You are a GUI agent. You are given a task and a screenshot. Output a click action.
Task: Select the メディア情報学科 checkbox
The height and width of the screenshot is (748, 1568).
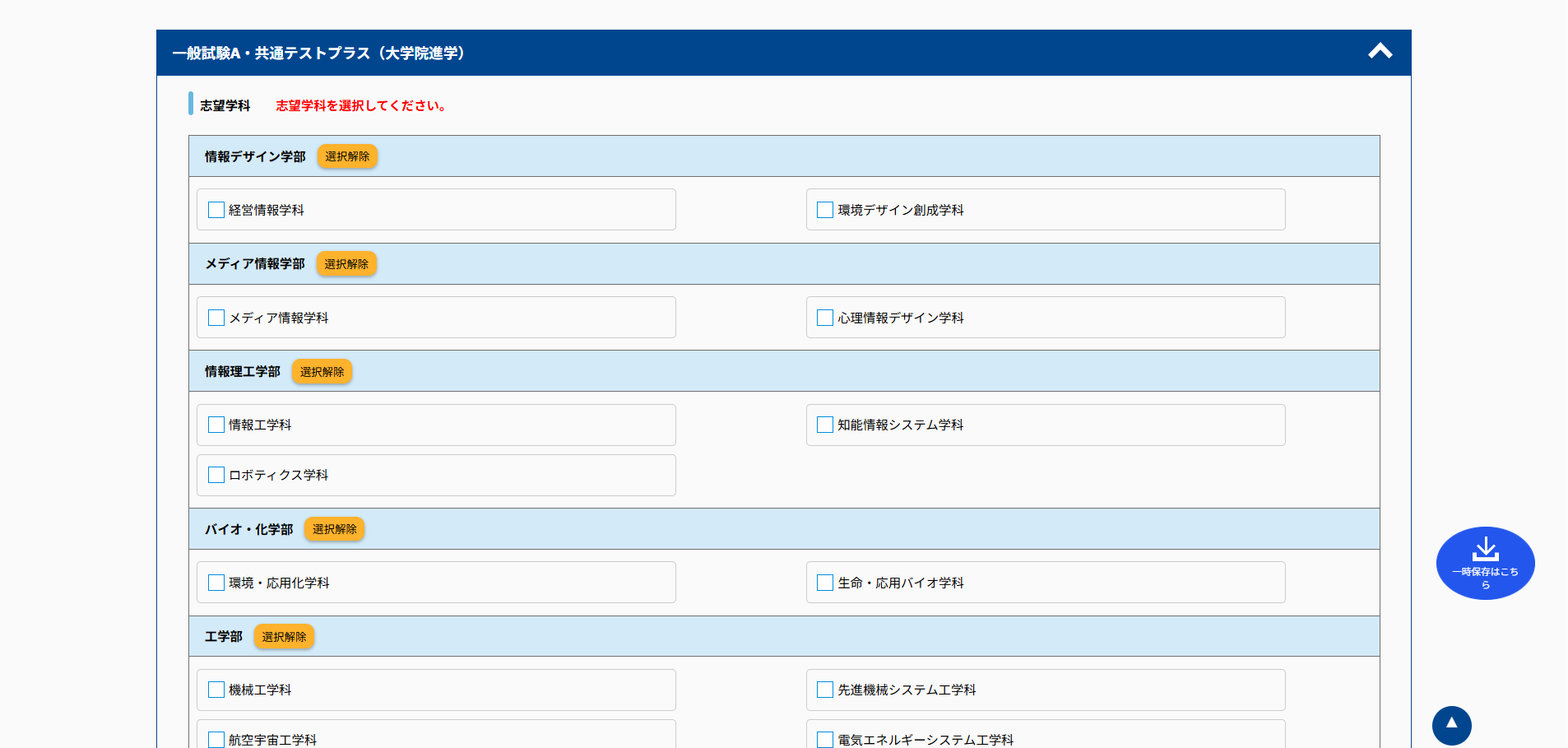(216, 318)
